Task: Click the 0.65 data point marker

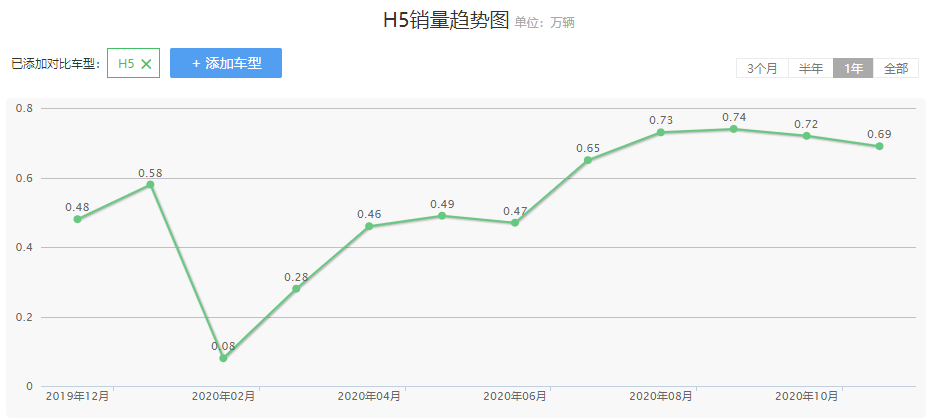Action: point(588,160)
